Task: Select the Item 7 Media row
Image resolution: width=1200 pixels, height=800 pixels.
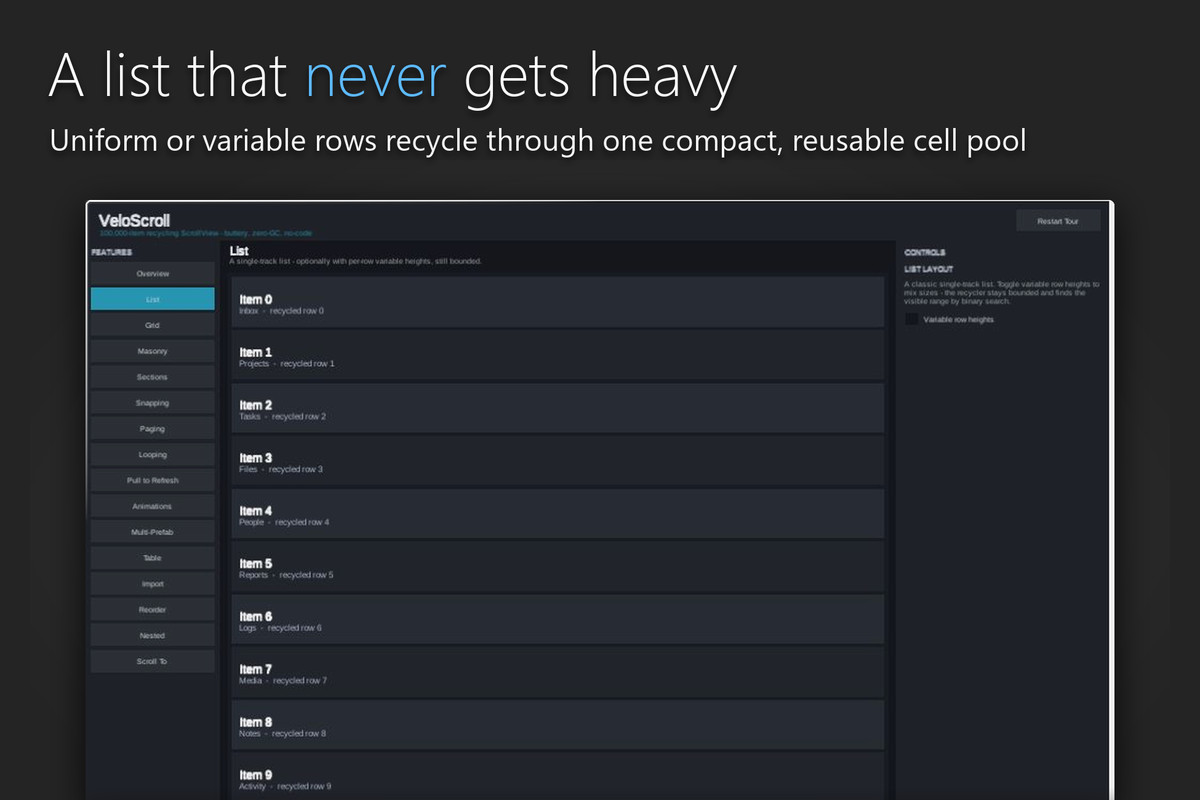Action: click(x=558, y=673)
